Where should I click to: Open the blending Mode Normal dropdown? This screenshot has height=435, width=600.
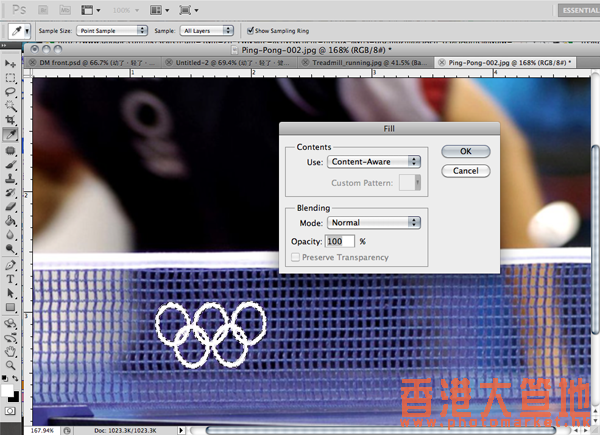[374, 223]
